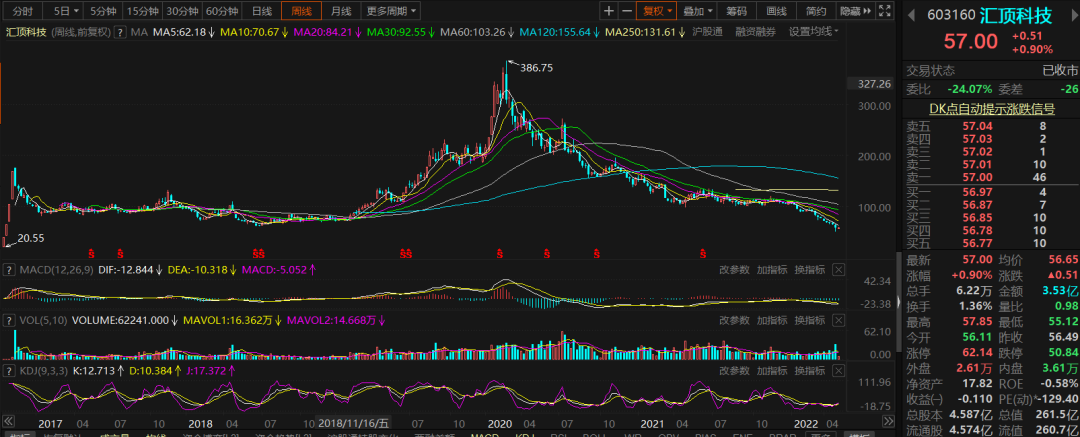The image size is (1080, 437).
Task: Open the 复权 dropdown
Action: [657, 11]
